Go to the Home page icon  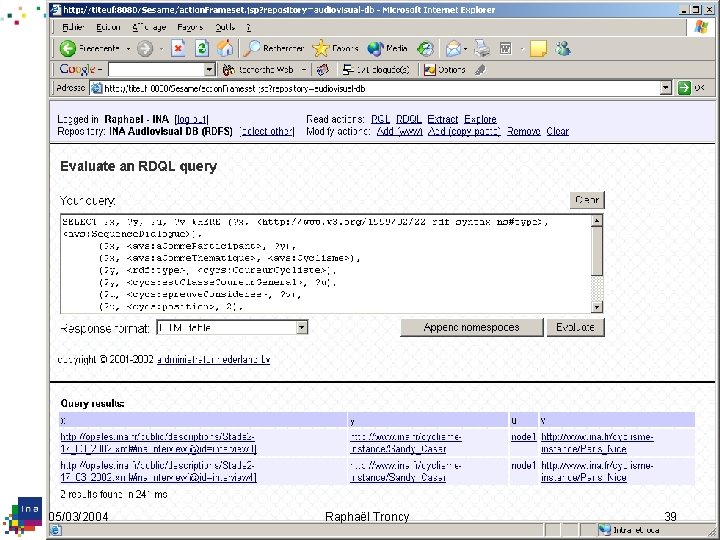pyautogui.click(x=225, y=48)
